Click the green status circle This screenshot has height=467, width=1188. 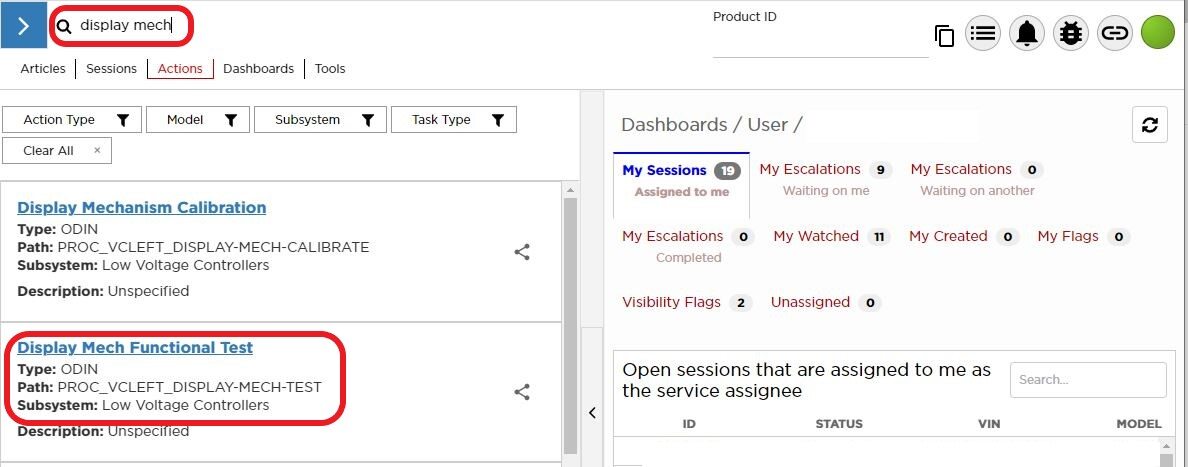click(1158, 33)
